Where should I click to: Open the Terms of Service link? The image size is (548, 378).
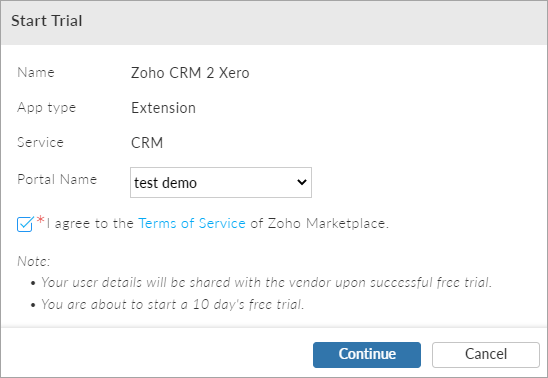click(x=192, y=223)
